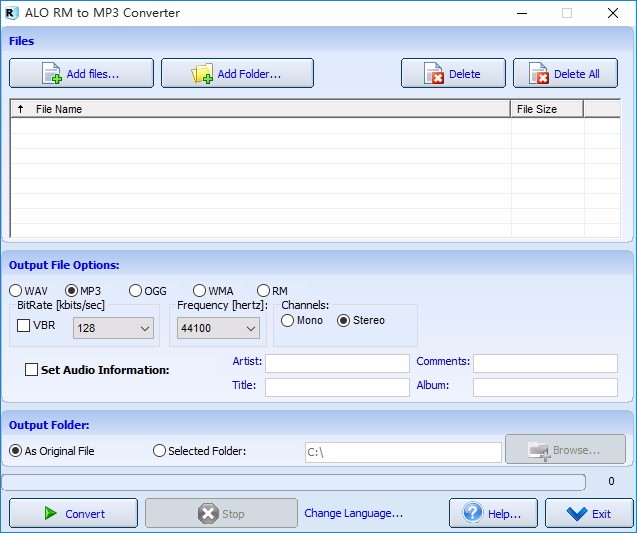
Task: Click the blue checkmark icon on Exit
Action: coord(577,514)
